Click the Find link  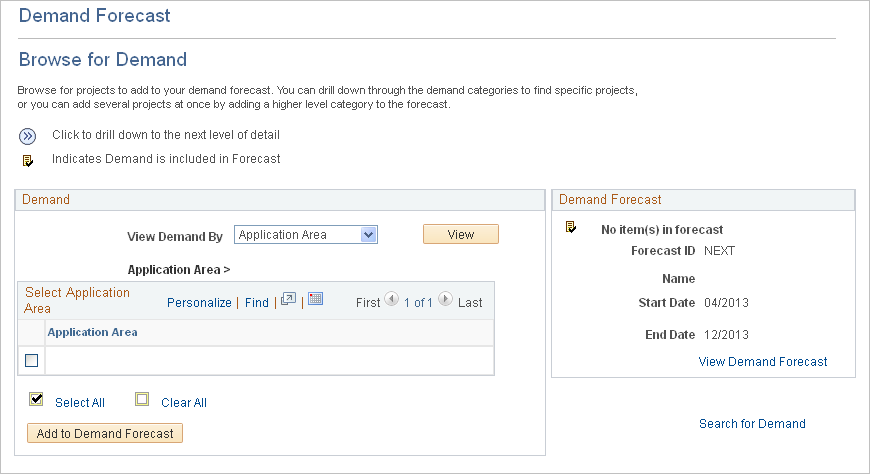point(257,302)
